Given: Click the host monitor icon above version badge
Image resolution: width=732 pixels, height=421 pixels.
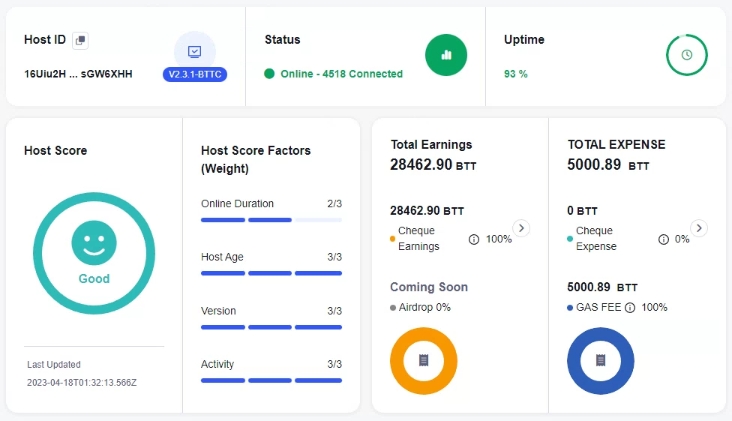Looking at the screenshot, I should coord(195,51).
